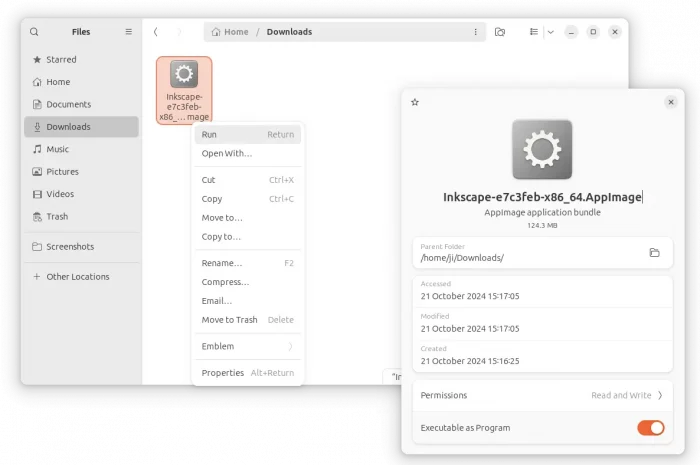Click the new folder icon in the toolbar
Image resolution: width=700 pixels, height=465 pixels.
coord(500,32)
